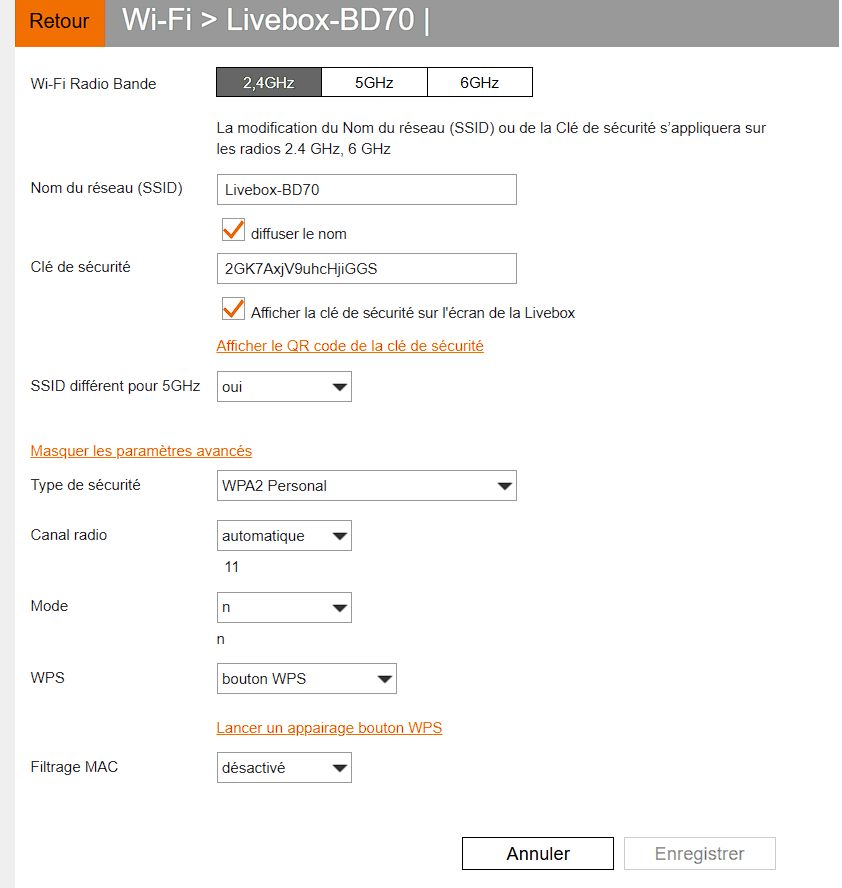Collapse via 'Masquer les paramètres avancés'

(141, 451)
